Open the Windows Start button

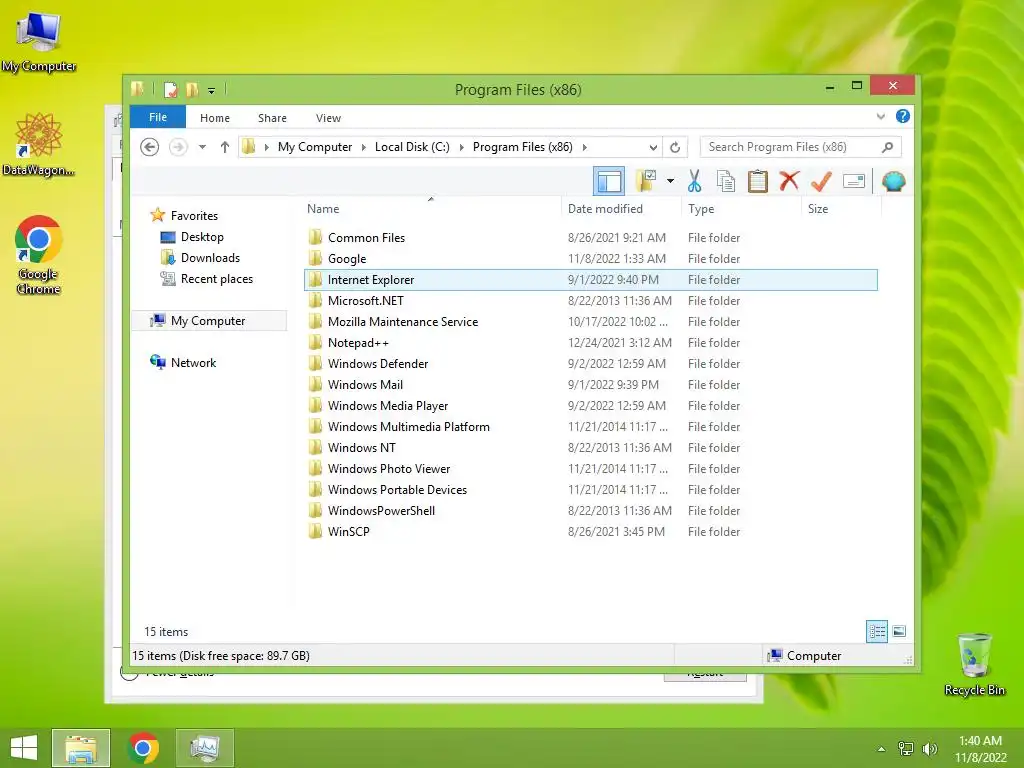tap(24, 748)
